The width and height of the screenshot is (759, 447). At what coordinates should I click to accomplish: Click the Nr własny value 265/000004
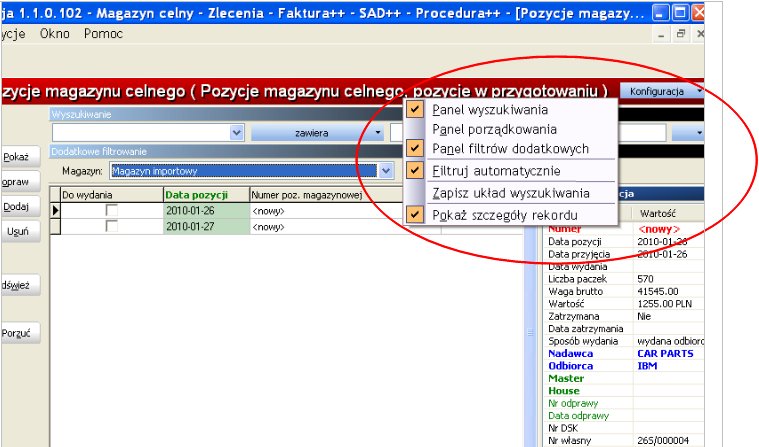coord(663,440)
